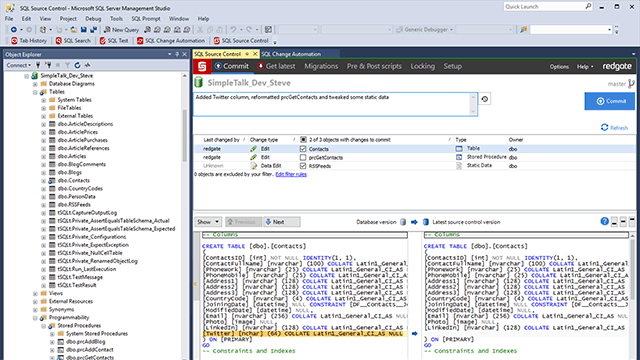
Task: Open the Tools menu
Action: coord(116,19)
